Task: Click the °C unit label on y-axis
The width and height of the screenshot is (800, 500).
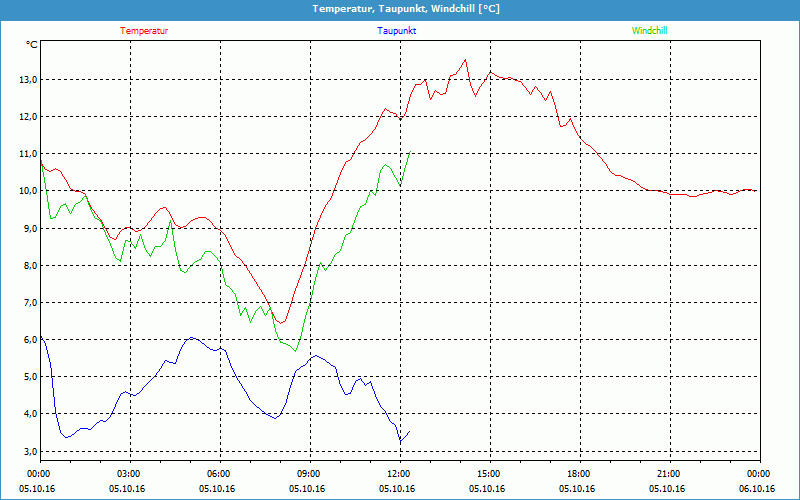Action: point(31,45)
